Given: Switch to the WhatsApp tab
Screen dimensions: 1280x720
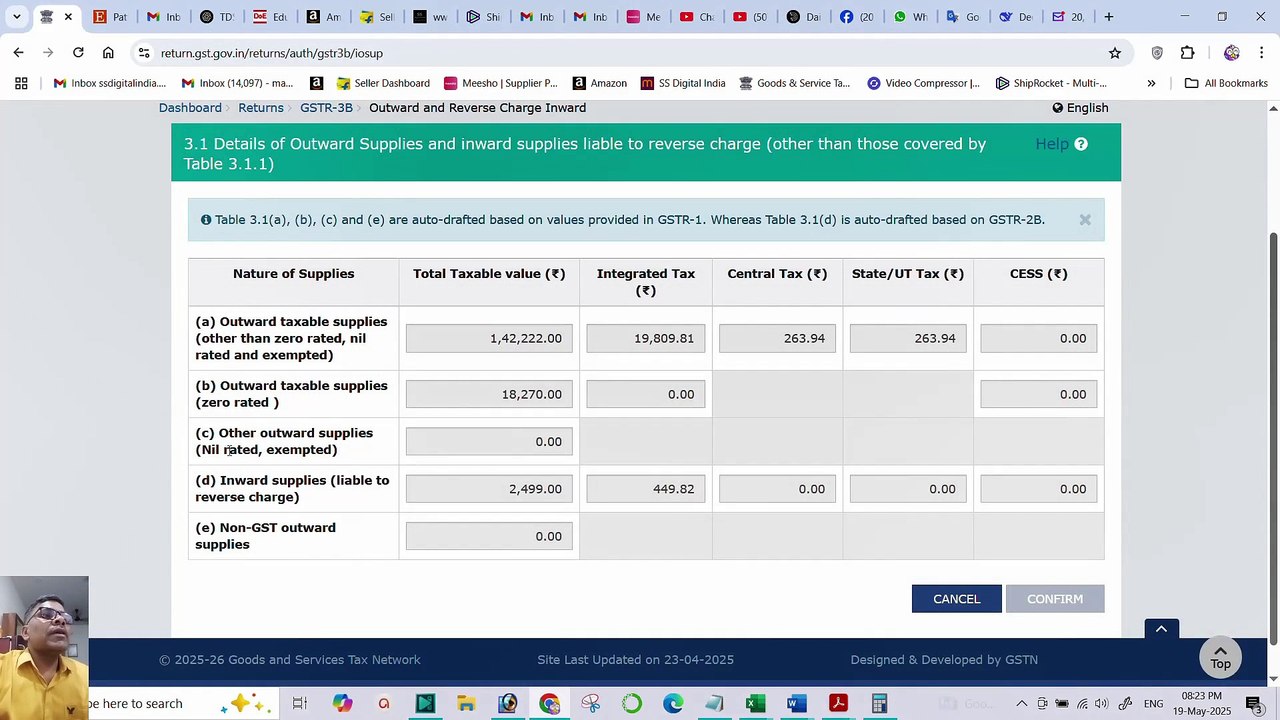Looking at the screenshot, I should point(910,17).
